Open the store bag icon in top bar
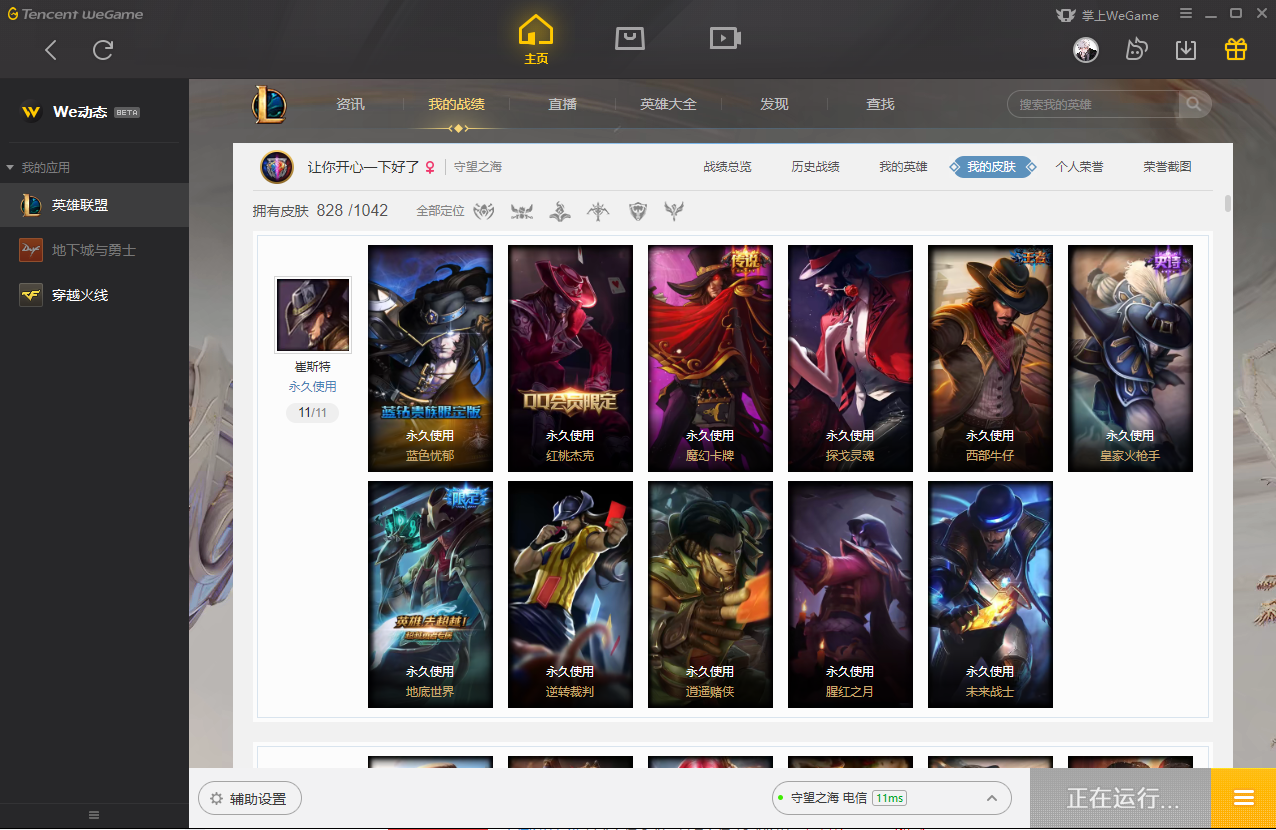The image size is (1276, 830). coord(629,38)
